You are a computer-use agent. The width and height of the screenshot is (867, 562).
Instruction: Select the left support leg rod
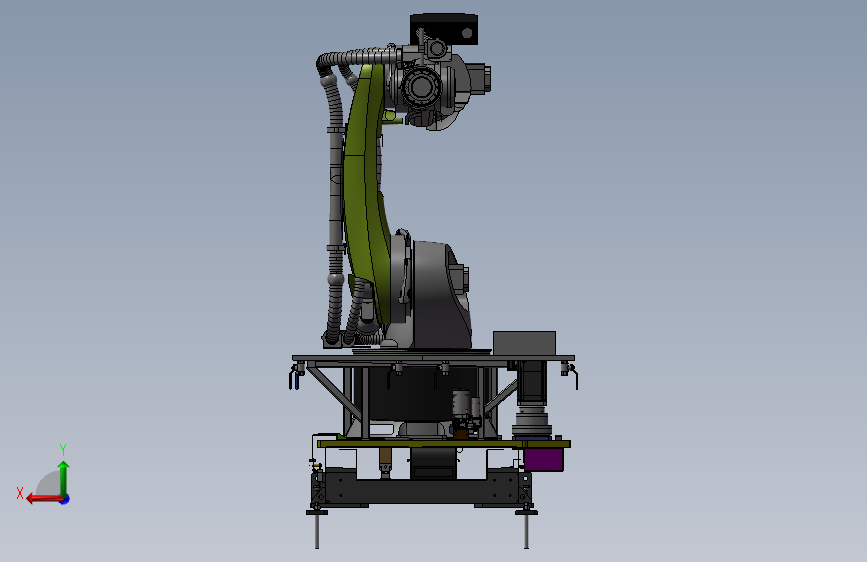tap(317, 531)
